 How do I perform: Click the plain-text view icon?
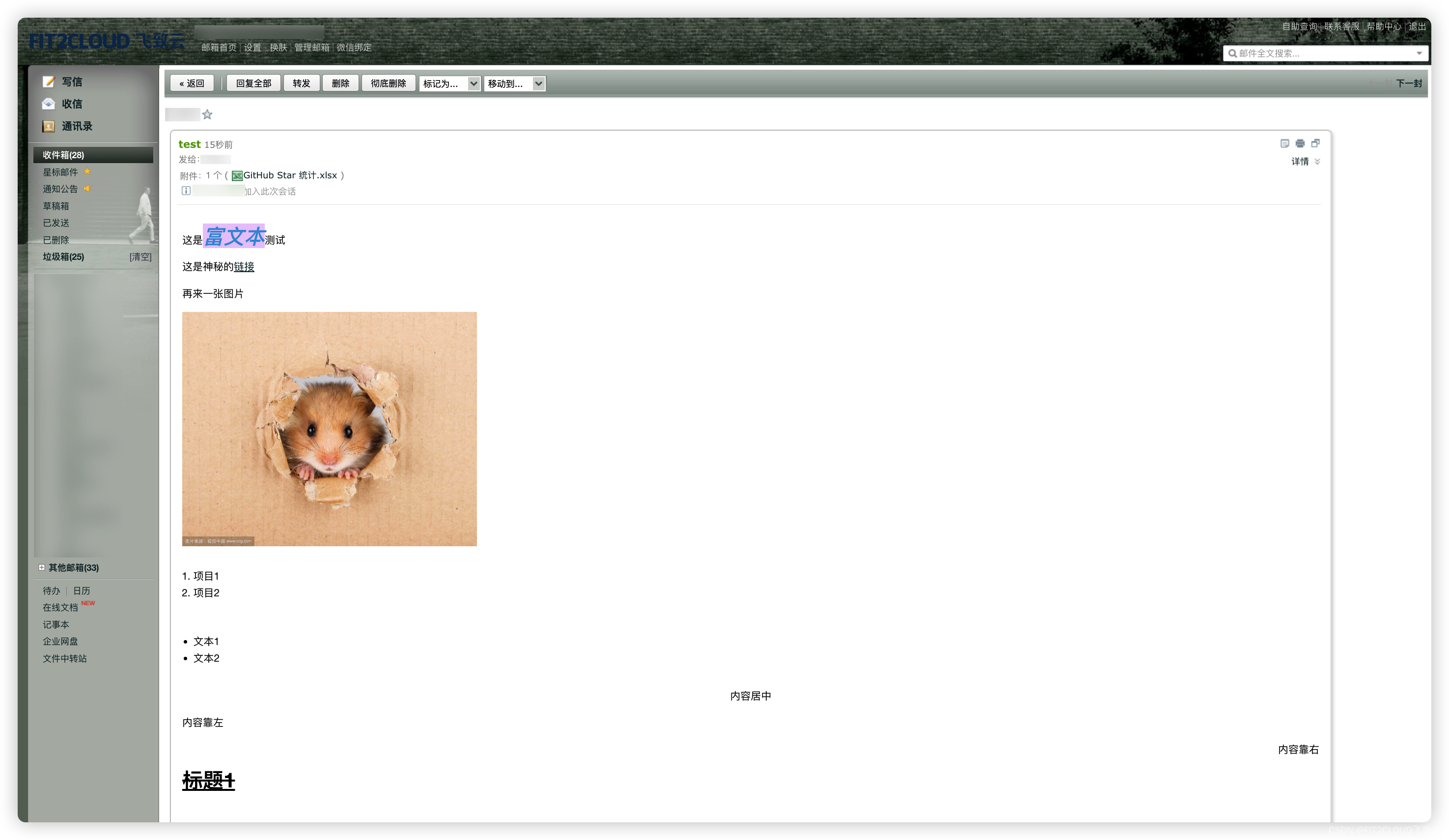point(1284,143)
